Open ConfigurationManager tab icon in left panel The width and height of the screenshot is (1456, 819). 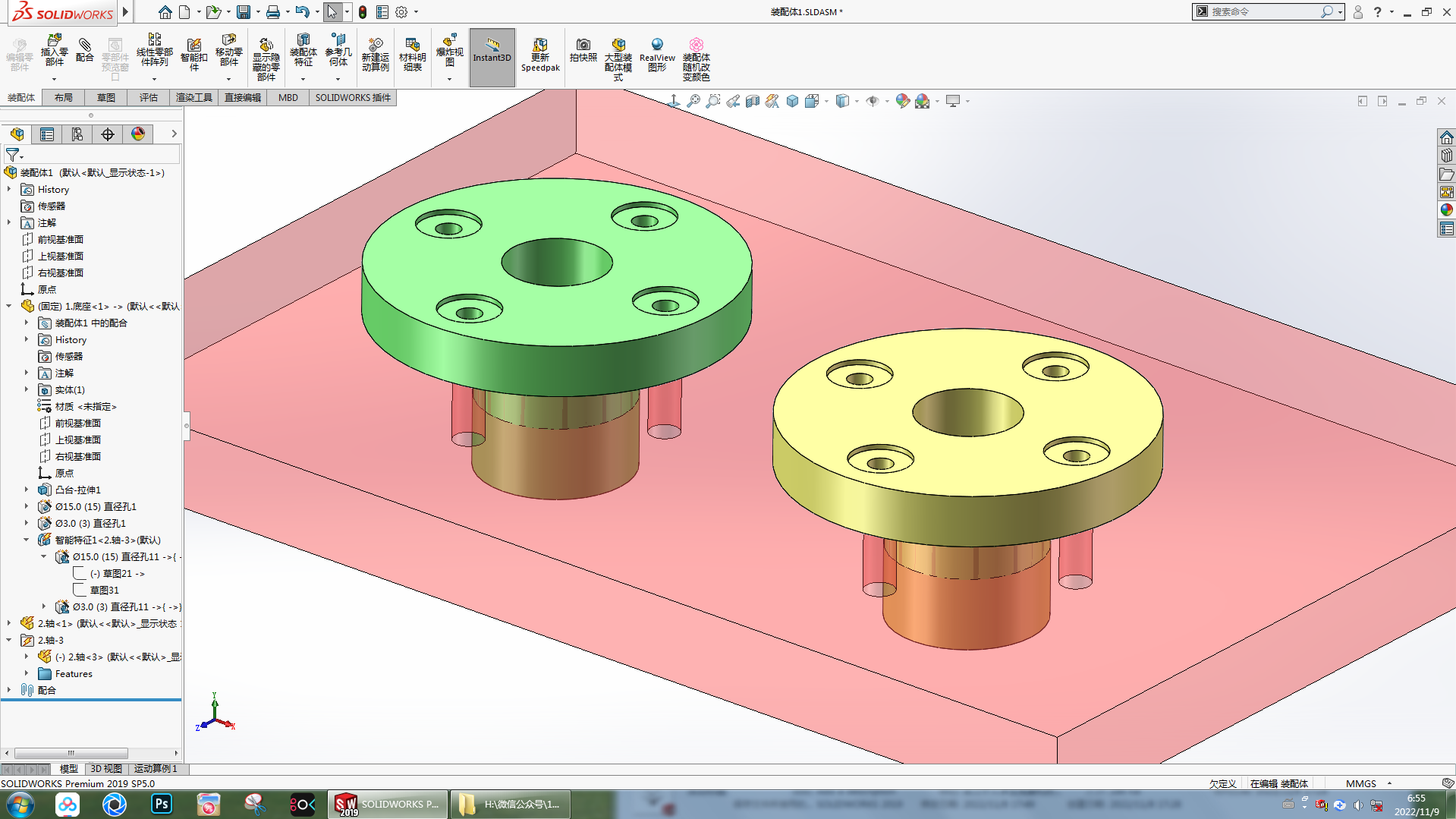(77, 134)
